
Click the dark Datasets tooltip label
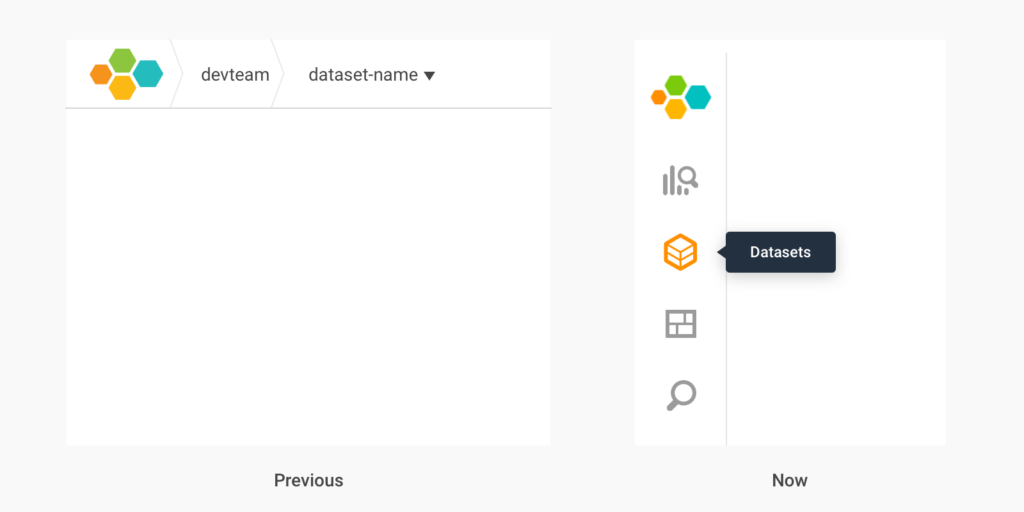pos(780,252)
